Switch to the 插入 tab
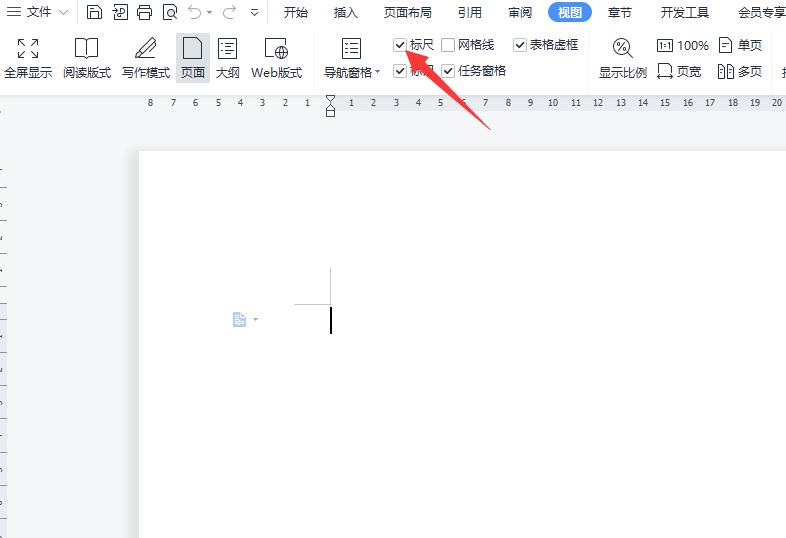Image resolution: width=786 pixels, height=538 pixels. [345, 12]
